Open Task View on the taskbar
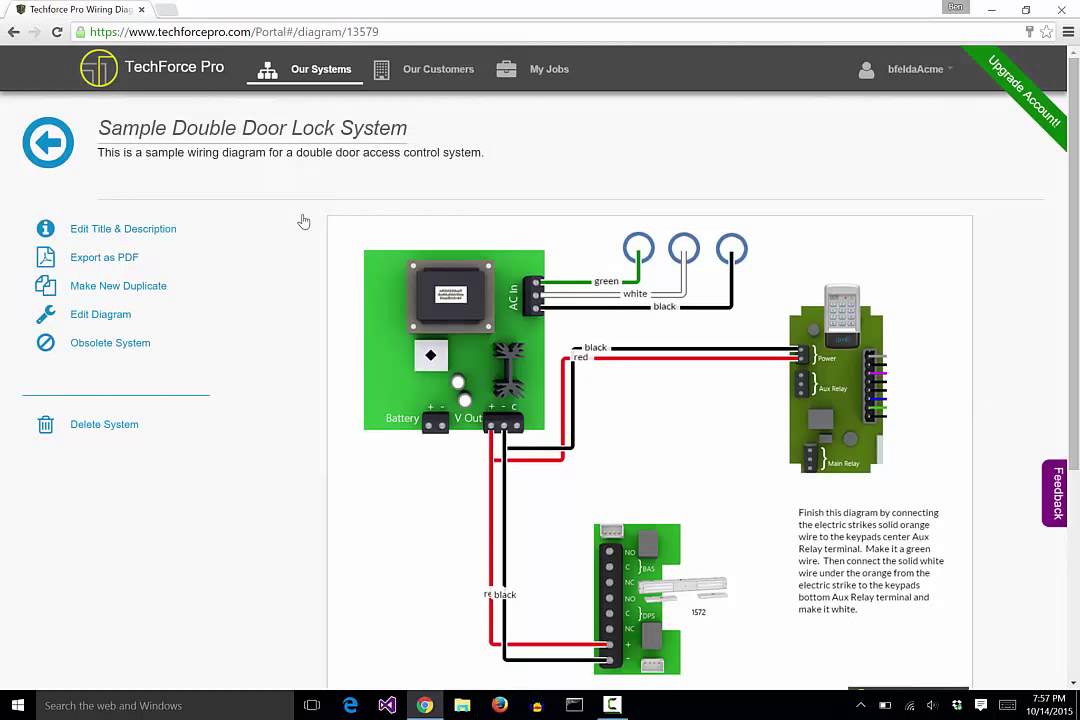Screen dimensions: 1080x720 (x=312, y=705)
